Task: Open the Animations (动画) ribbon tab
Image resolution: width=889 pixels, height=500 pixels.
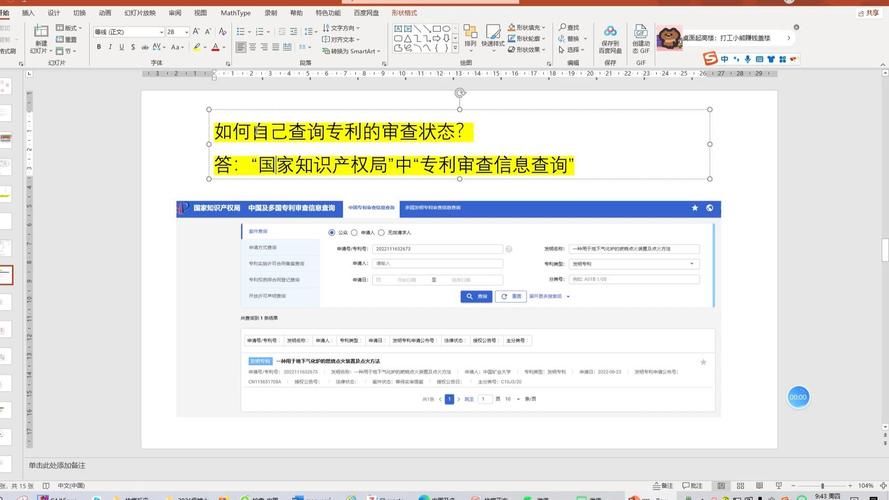Action: coord(105,12)
